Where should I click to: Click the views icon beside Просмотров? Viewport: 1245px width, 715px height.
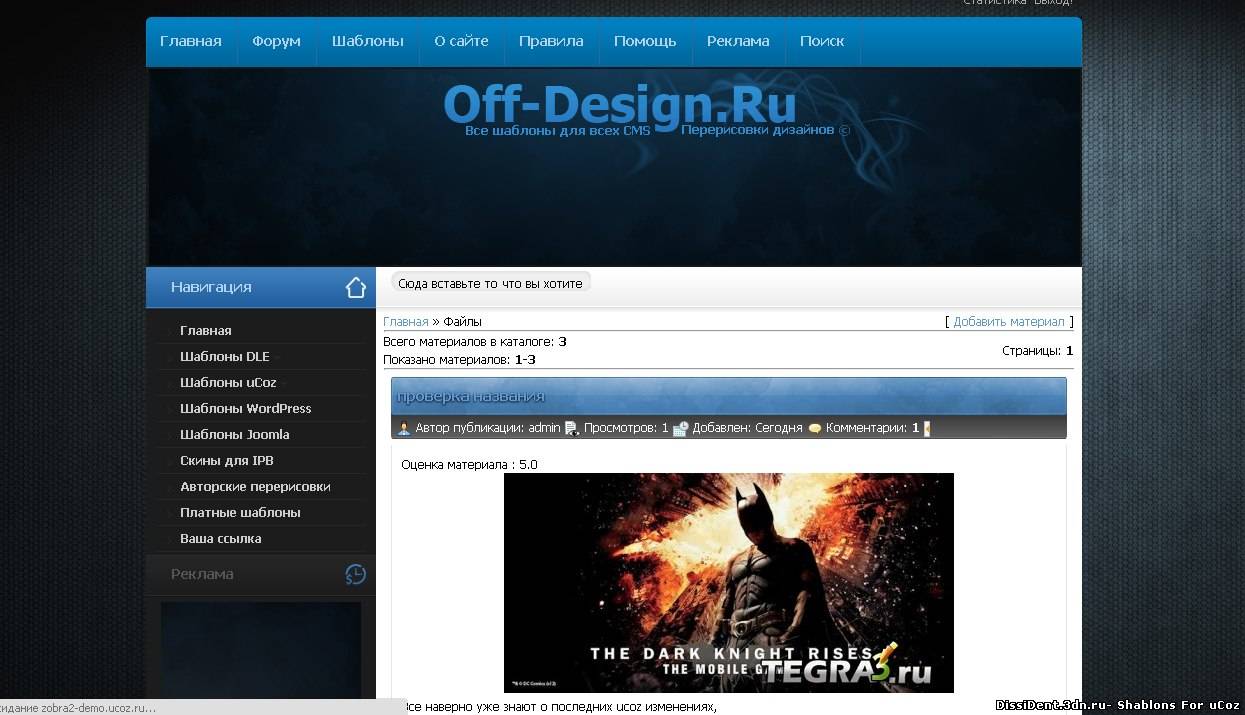click(572, 428)
